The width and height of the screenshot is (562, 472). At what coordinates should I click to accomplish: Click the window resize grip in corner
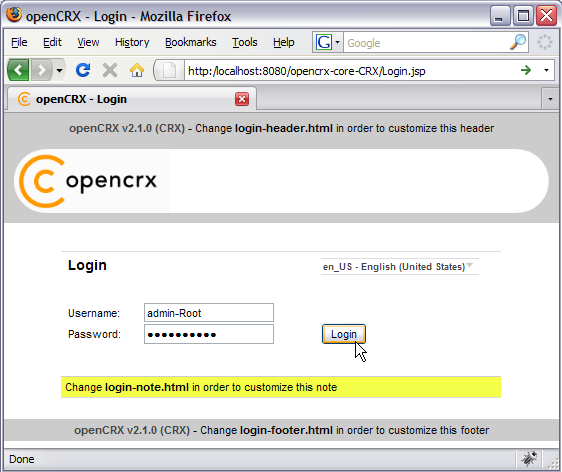coord(553,463)
